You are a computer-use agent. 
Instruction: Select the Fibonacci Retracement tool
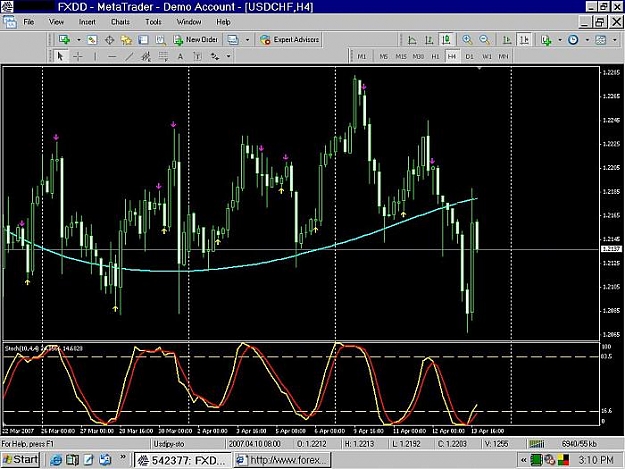pos(163,57)
